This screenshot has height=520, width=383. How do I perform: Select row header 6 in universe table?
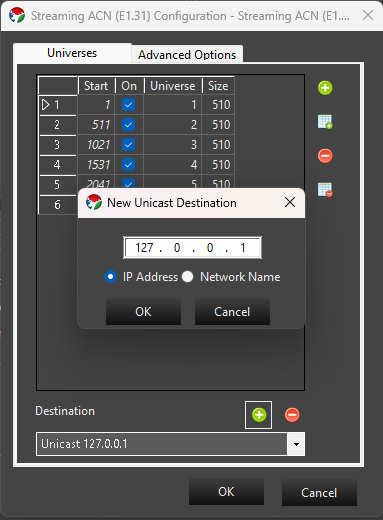[x=58, y=204]
